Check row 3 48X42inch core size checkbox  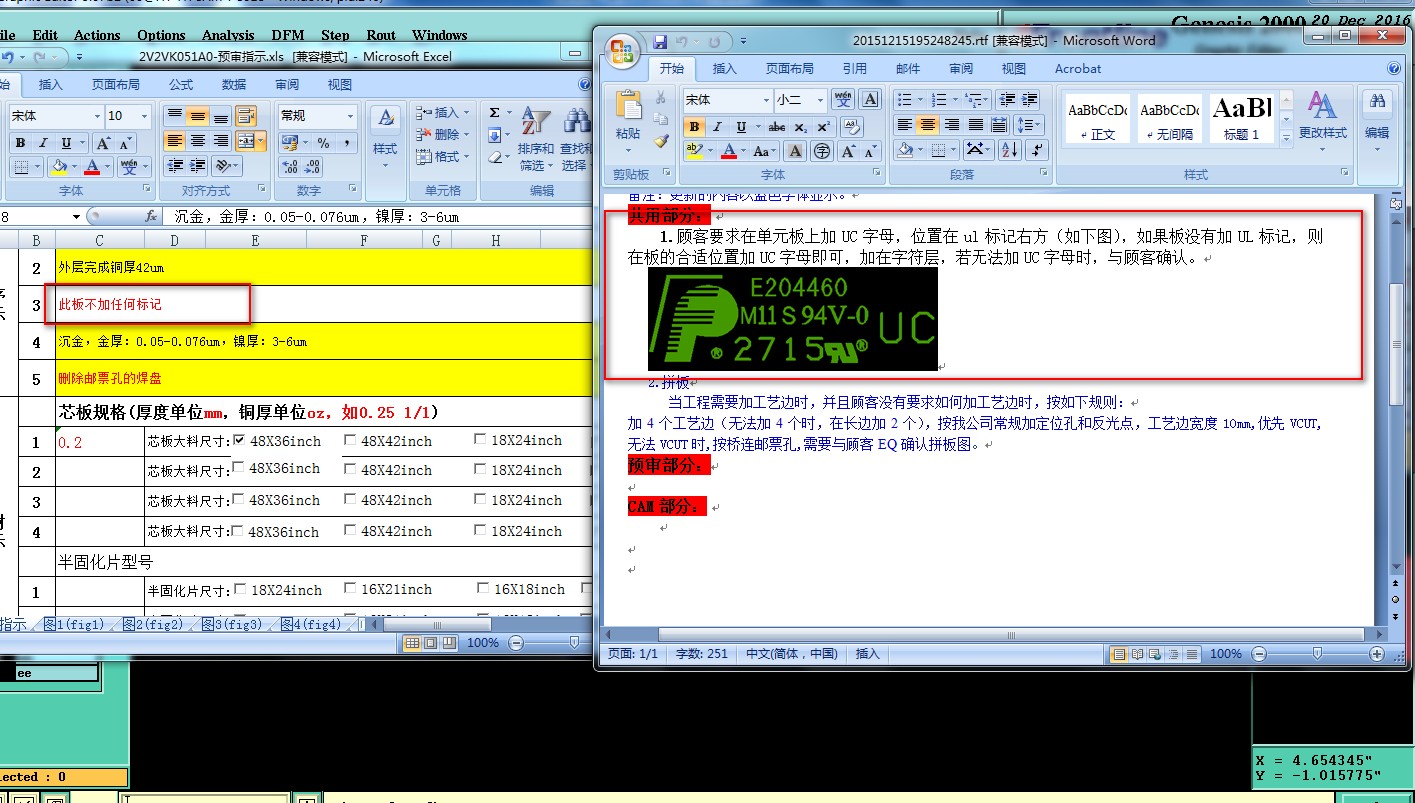(x=349, y=499)
